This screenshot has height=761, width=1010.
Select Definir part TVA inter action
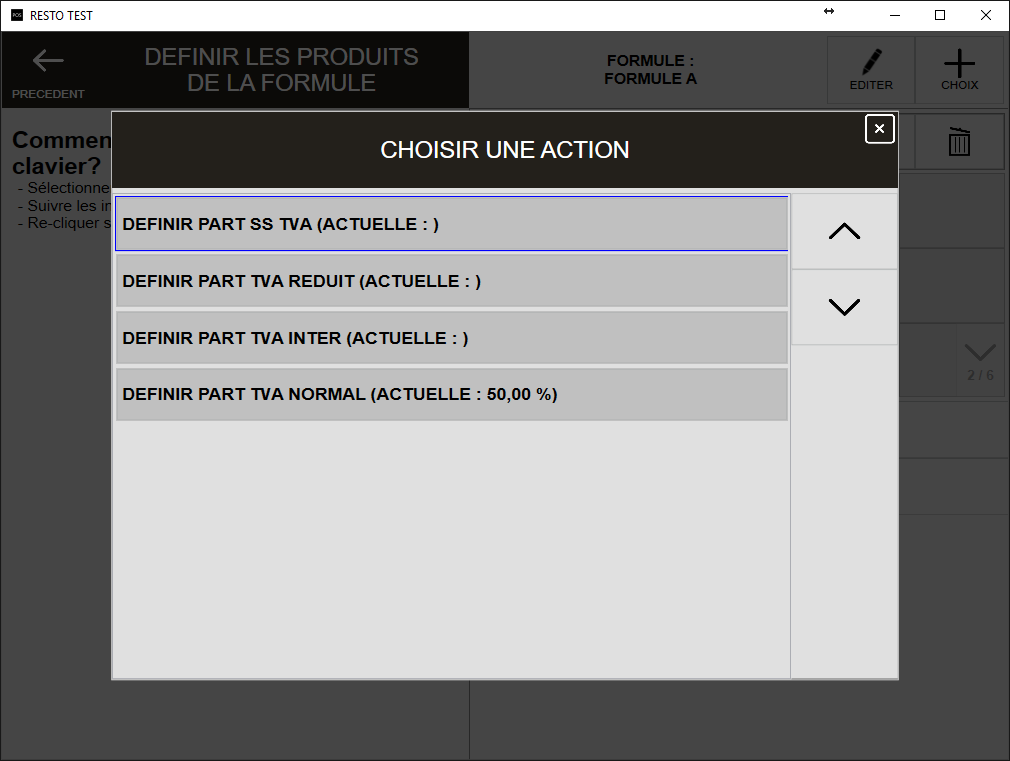click(452, 338)
